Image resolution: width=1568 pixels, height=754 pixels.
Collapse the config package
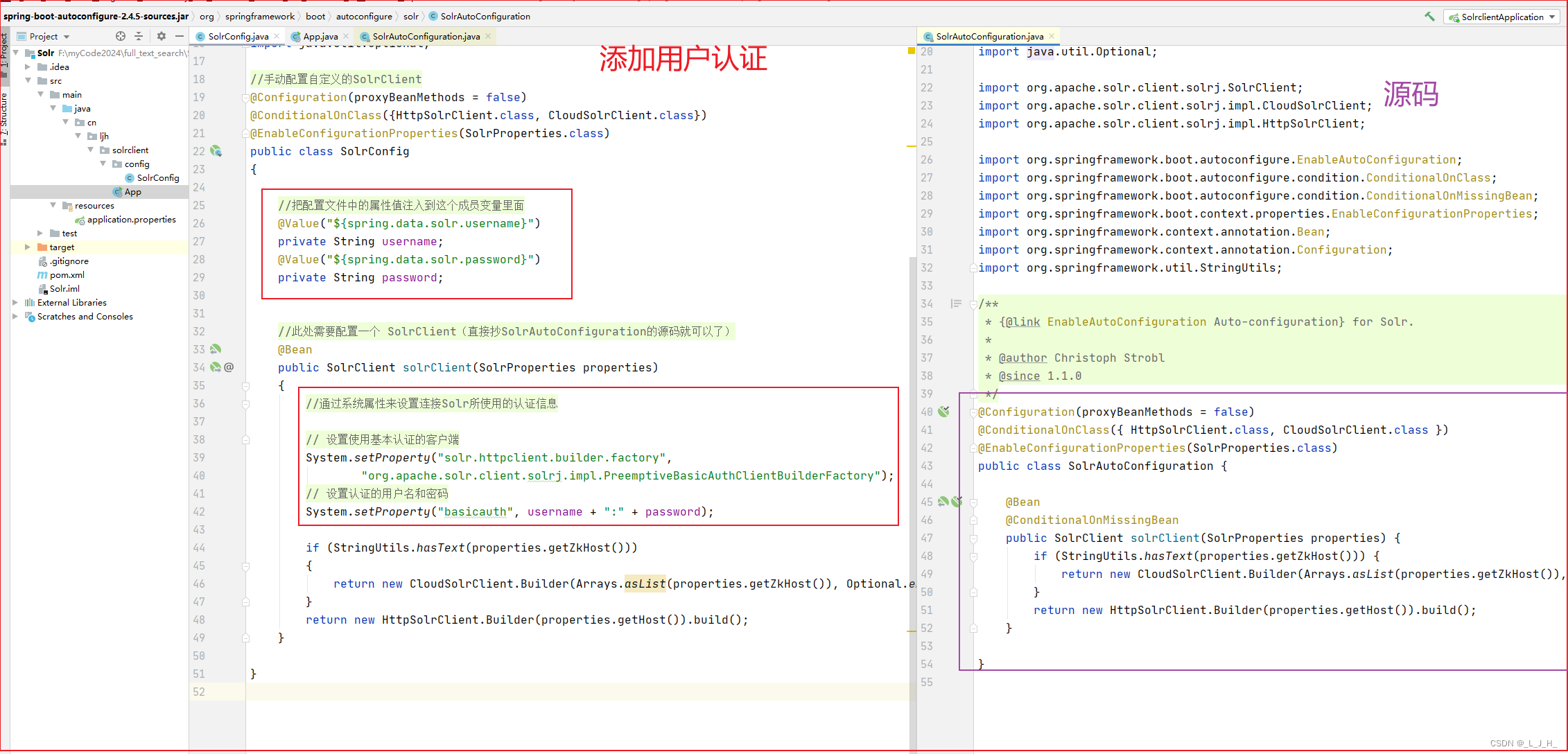103,164
